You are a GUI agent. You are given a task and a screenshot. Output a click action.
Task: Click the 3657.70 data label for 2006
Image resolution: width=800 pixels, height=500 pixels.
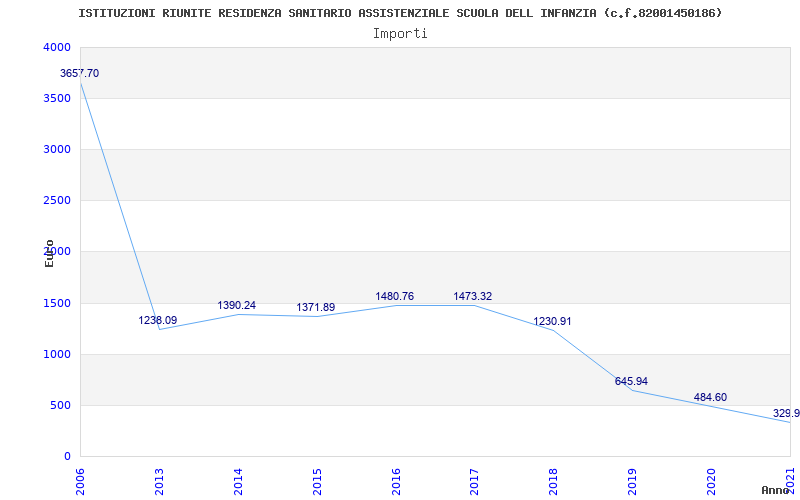pos(80,74)
